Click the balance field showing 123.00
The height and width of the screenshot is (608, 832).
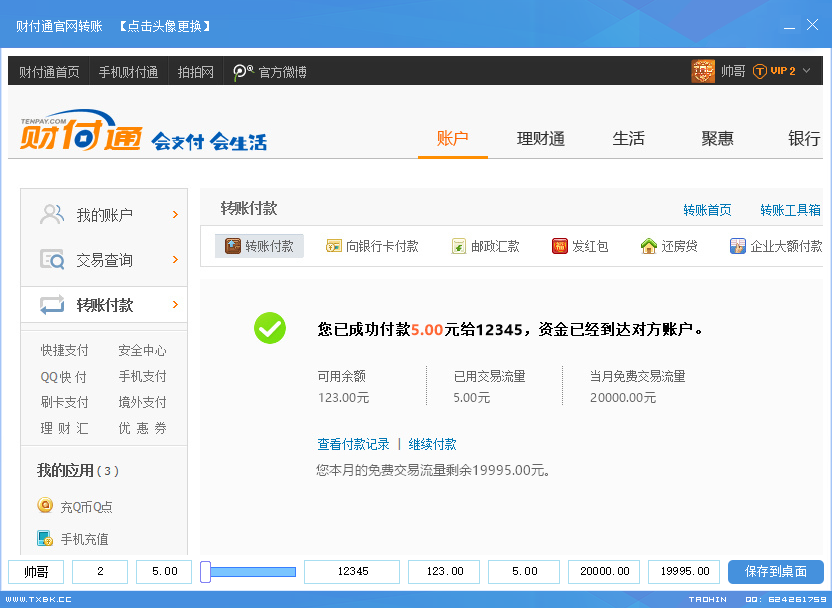445,572
